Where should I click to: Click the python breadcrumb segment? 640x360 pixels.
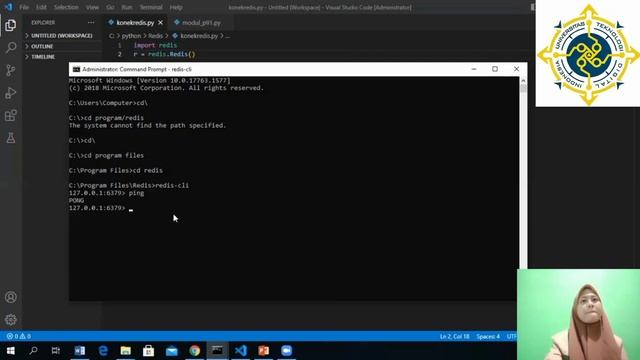click(131, 36)
